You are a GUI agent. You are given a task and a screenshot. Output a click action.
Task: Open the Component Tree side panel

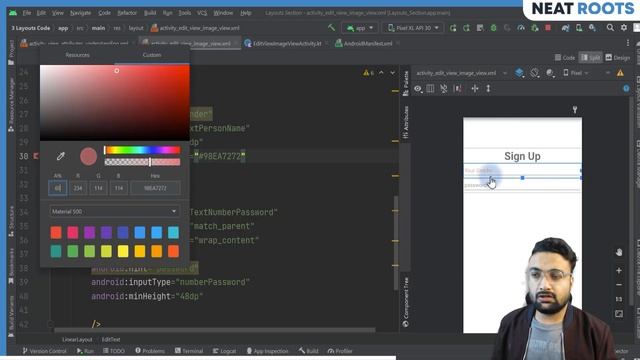(x=405, y=302)
